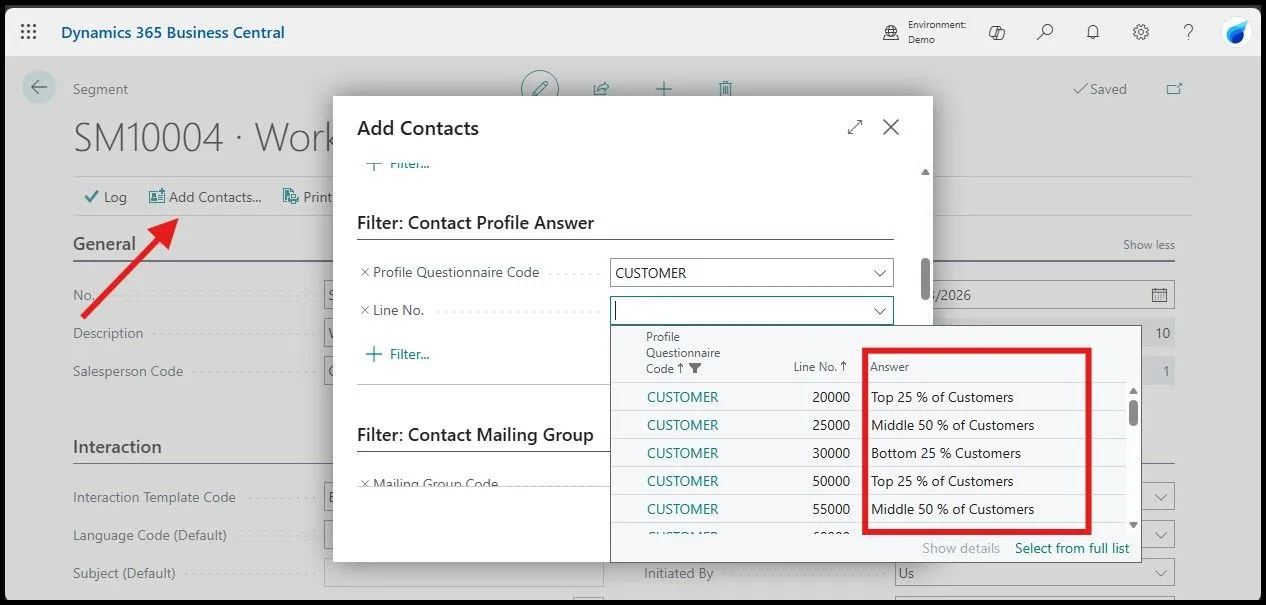1266x605 pixels.
Task: Click the lookup list scrollbar thumb
Action: [1133, 412]
